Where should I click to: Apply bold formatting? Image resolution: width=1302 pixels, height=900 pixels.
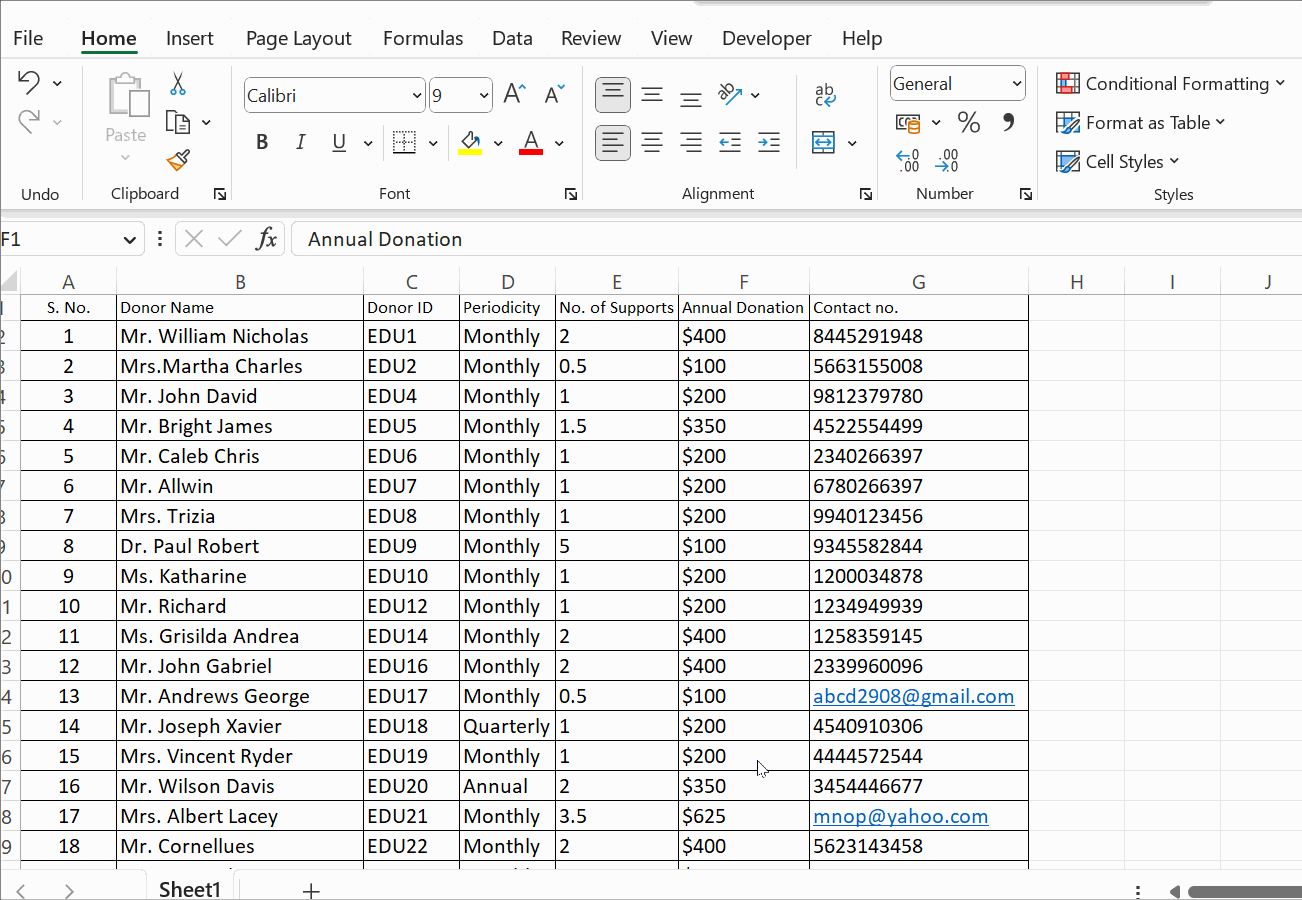point(261,141)
